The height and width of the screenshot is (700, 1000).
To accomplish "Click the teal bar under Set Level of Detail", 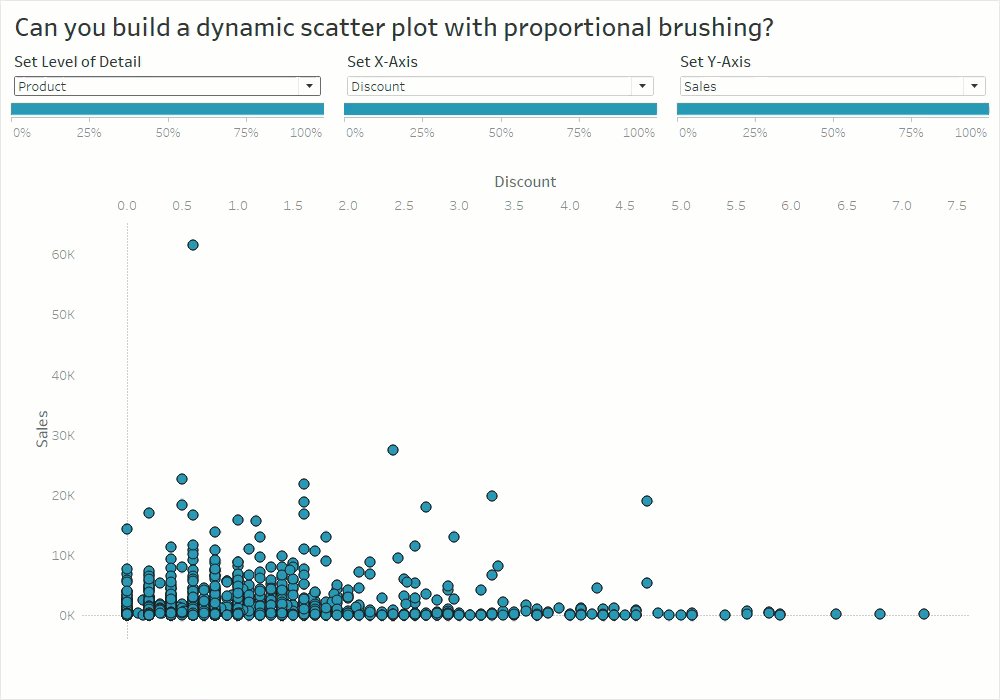I will 167,109.
